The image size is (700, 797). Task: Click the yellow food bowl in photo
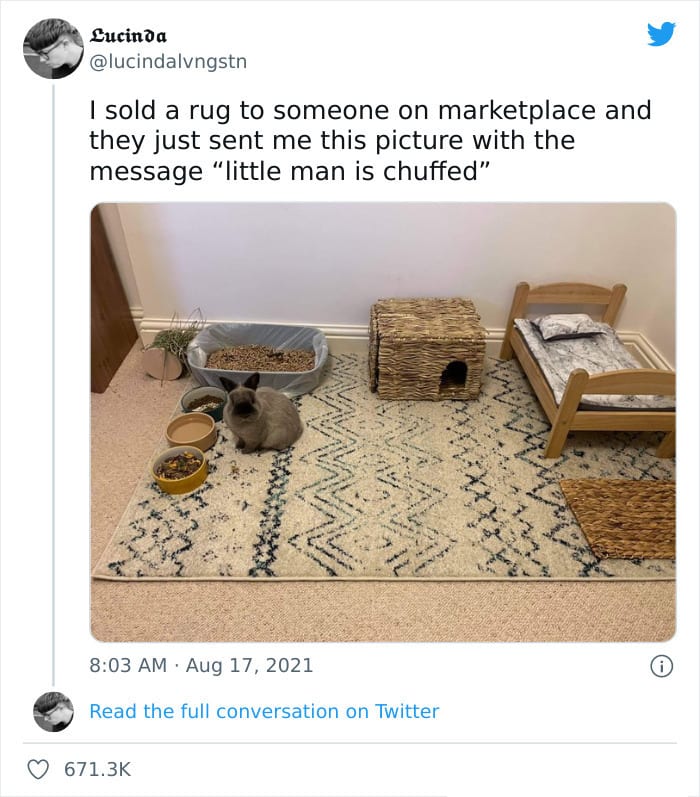[x=180, y=469]
